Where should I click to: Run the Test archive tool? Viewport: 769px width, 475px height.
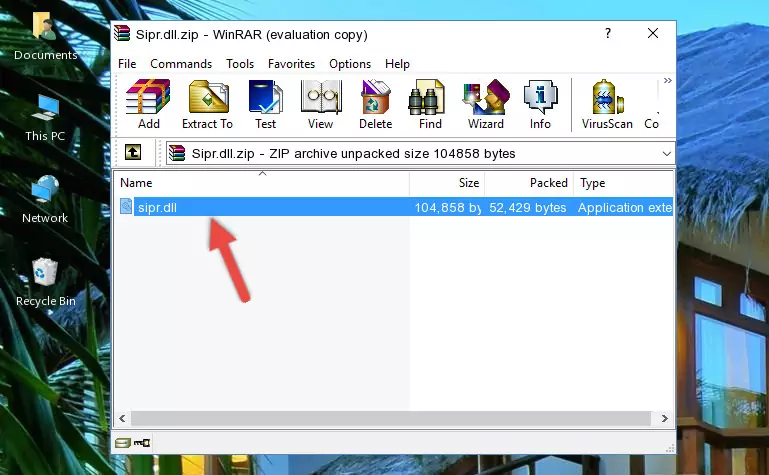click(x=265, y=104)
